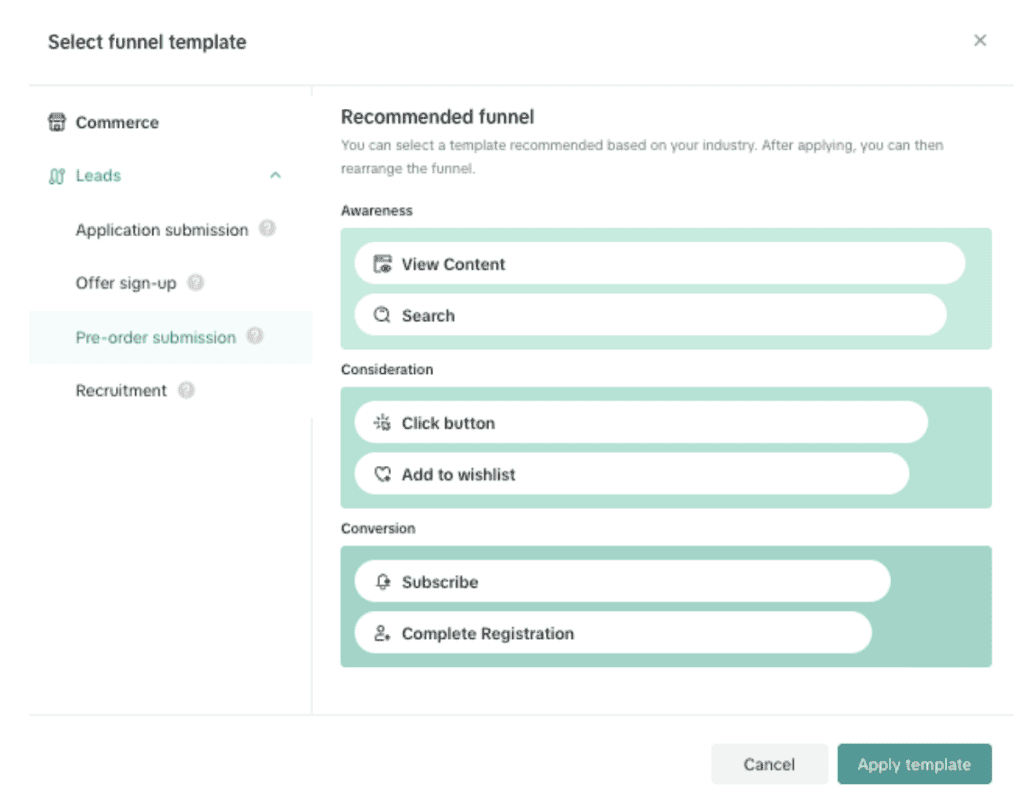Select the Complete Registration funnel step
Image resolution: width=1024 pixels, height=811 pixels.
(613, 633)
